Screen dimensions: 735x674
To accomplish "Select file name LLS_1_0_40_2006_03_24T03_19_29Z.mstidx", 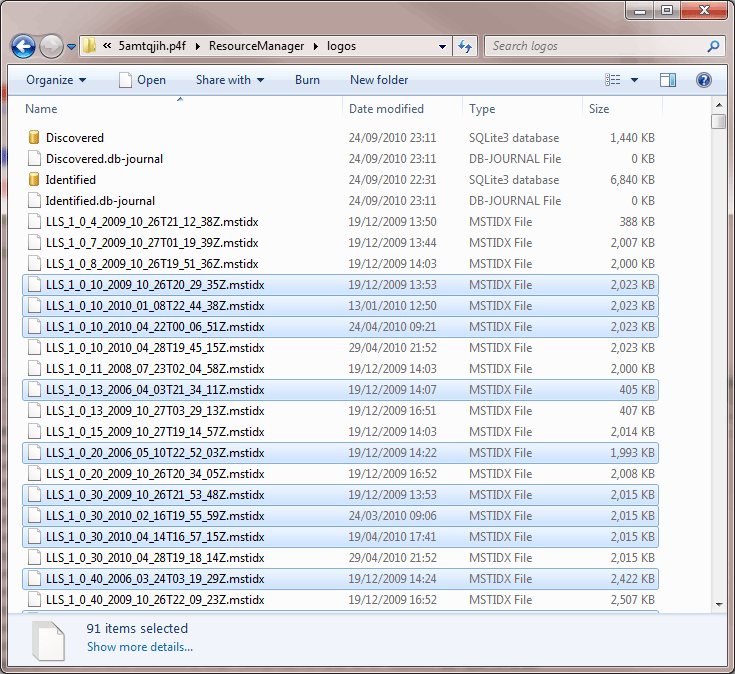I will point(155,579).
